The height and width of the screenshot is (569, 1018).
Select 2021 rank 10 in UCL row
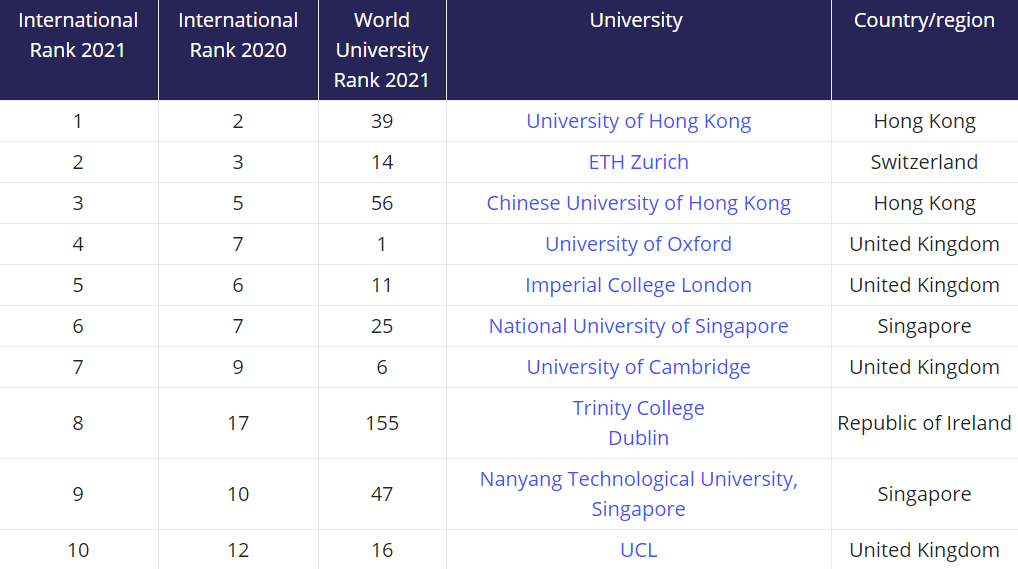pos(78,550)
